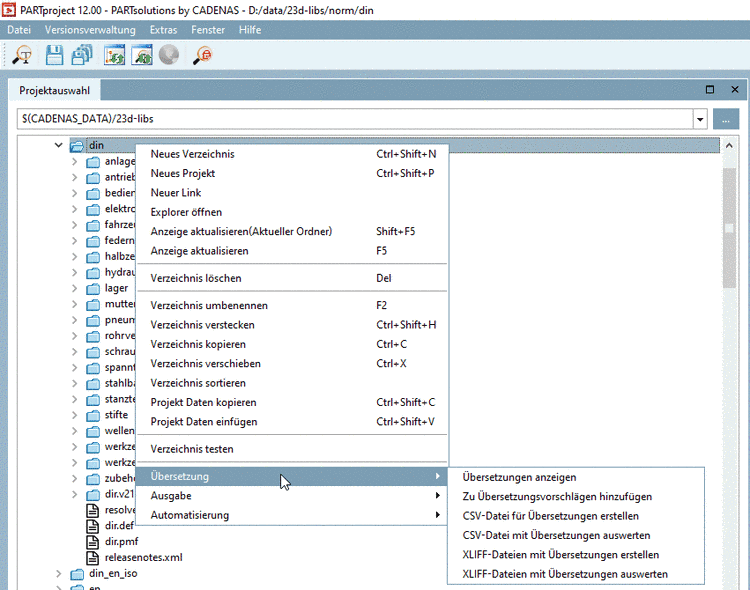Open the project path dropdown arrow
Image resolution: width=750 pixels, height=590 pixels.
[700, 119]
